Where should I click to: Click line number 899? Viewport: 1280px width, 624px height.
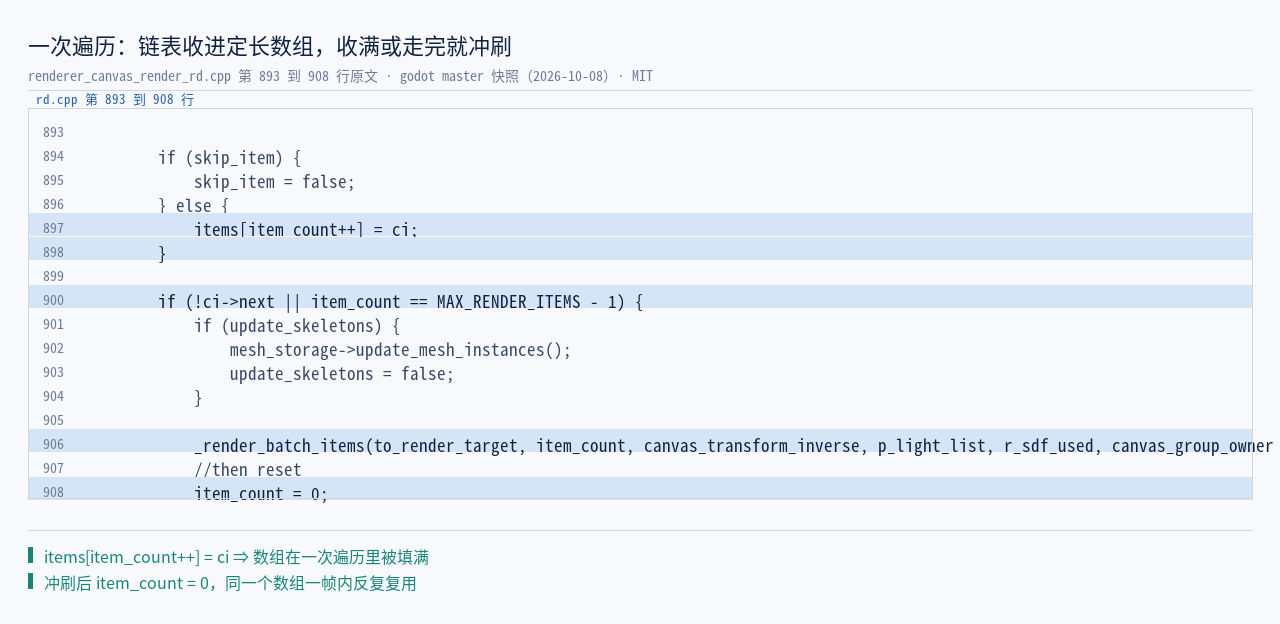click(x=53, y=277)
